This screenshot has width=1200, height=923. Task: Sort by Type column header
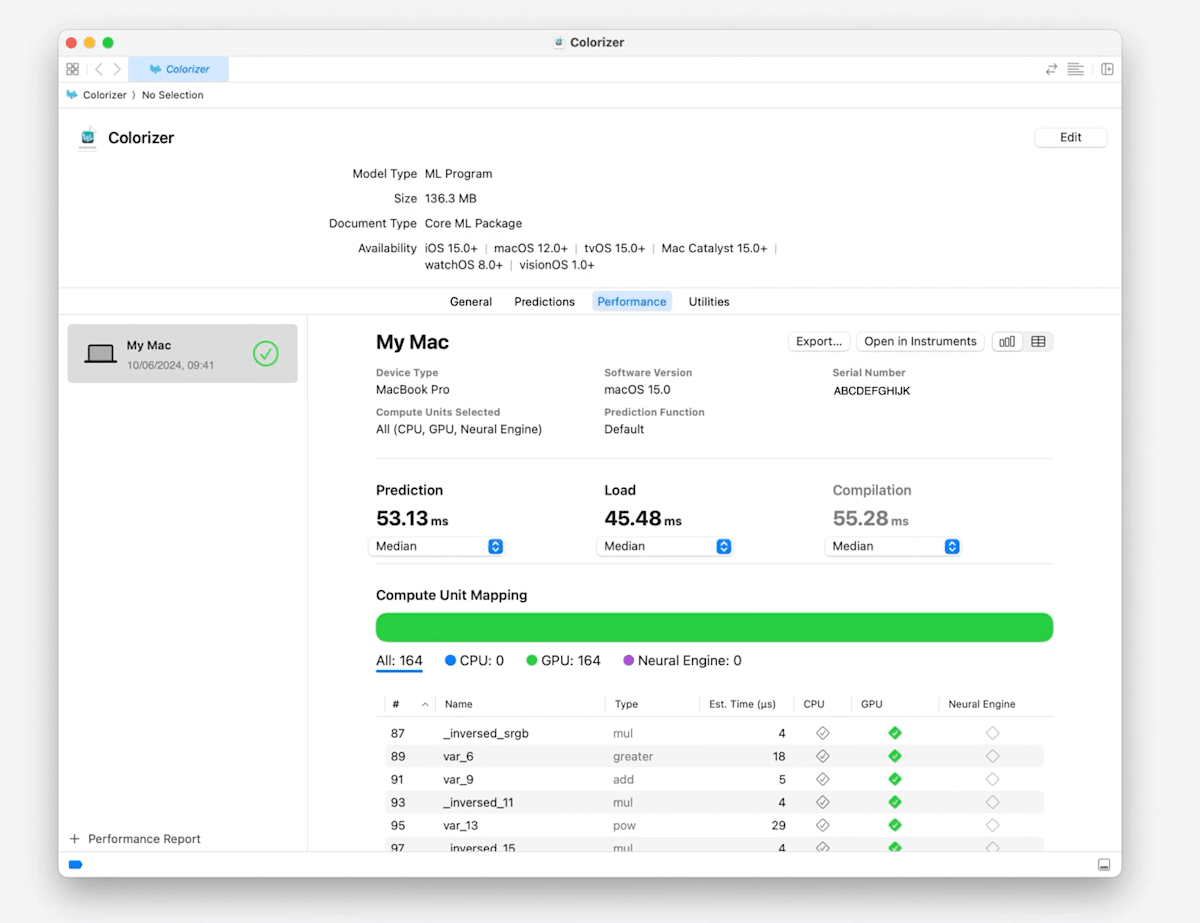(x=652, y=704)
